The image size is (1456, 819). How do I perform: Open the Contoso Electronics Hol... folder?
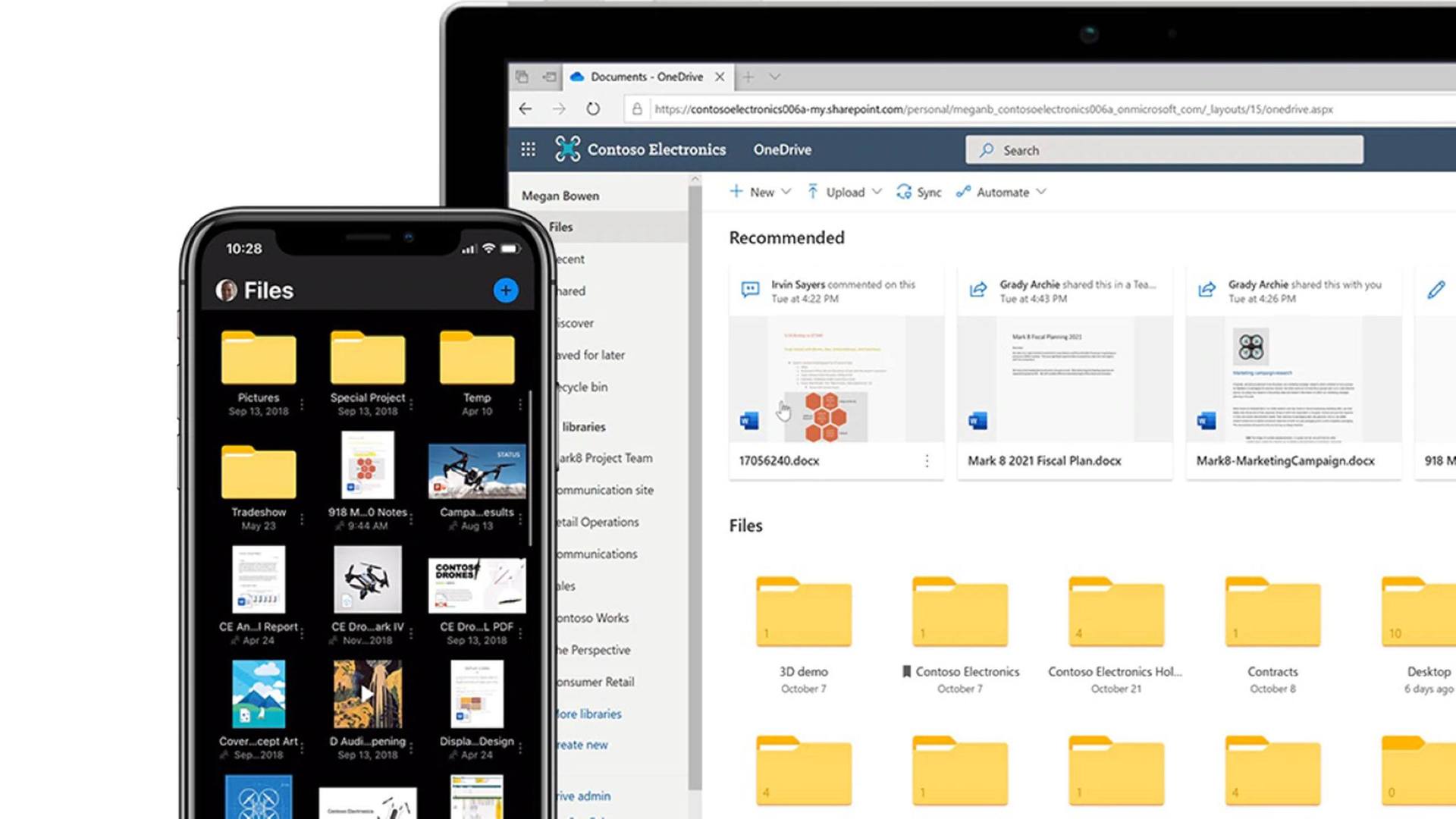pyautogui.click(x=1116, y=611)
